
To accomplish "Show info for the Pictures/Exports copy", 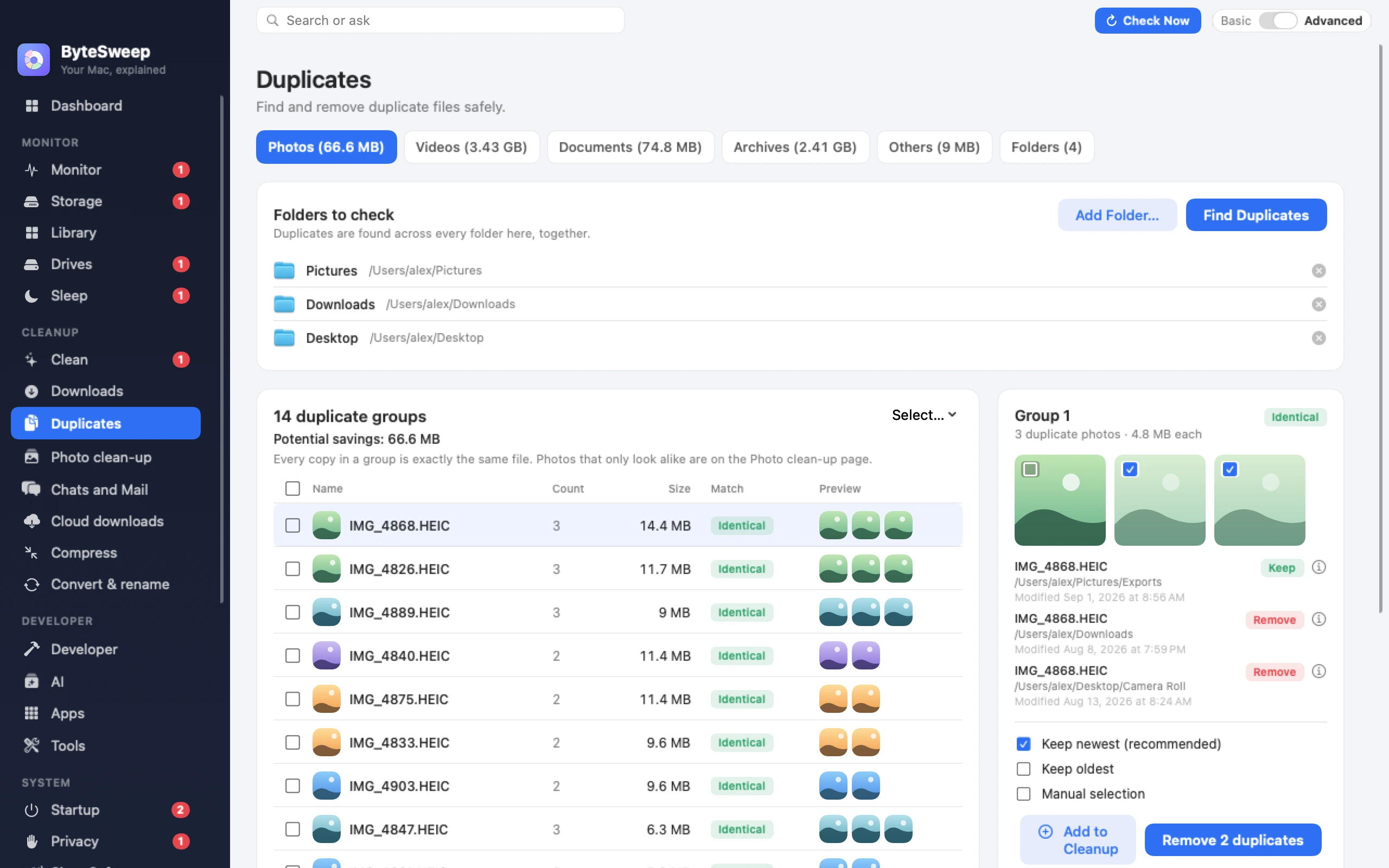I will (x=1318, y=567).
